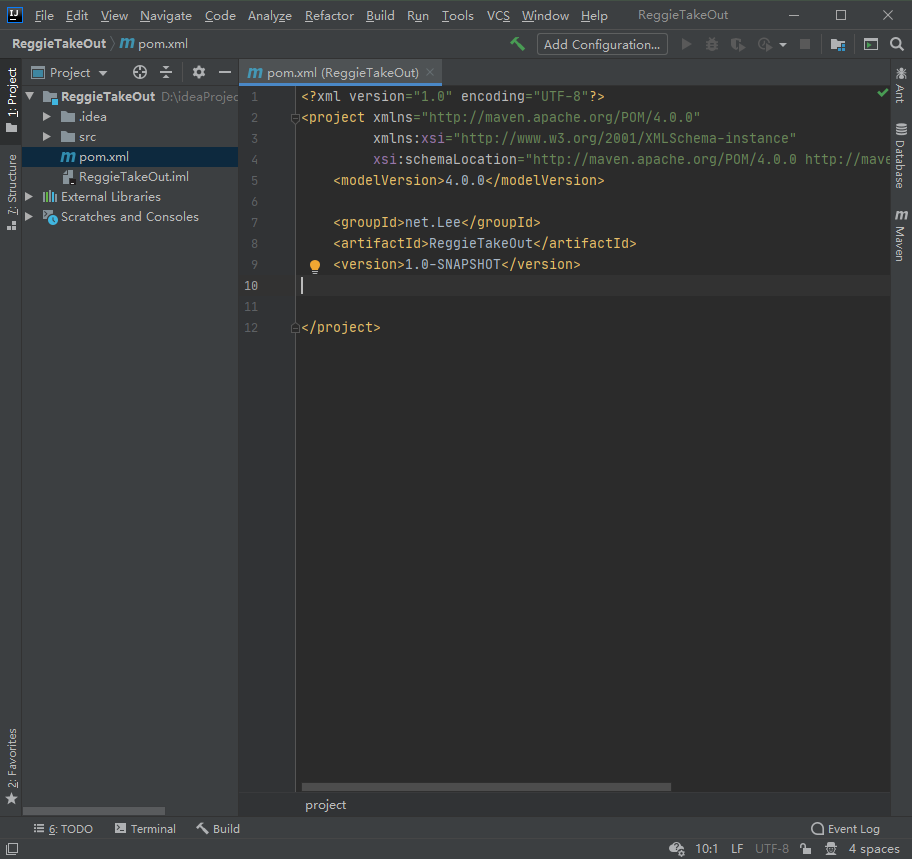912x859 pixels.
Task: Click pom.xml in navigation bar
Action: pyautogui.click(x=154, y=44)
